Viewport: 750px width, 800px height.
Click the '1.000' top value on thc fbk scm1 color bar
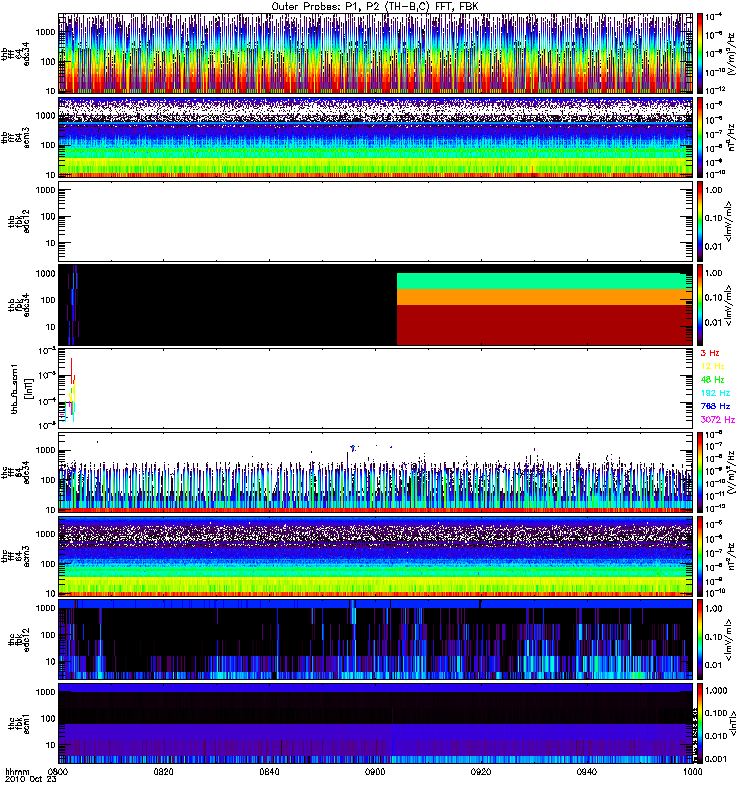coord(716,690)
